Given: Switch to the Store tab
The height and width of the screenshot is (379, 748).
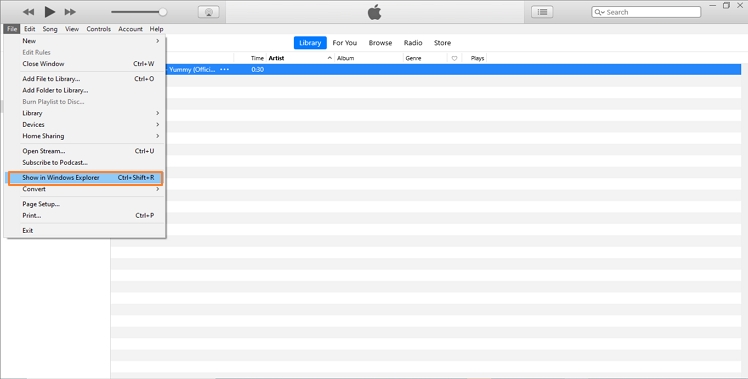Looking at the screenshot, I should [442, 43].
